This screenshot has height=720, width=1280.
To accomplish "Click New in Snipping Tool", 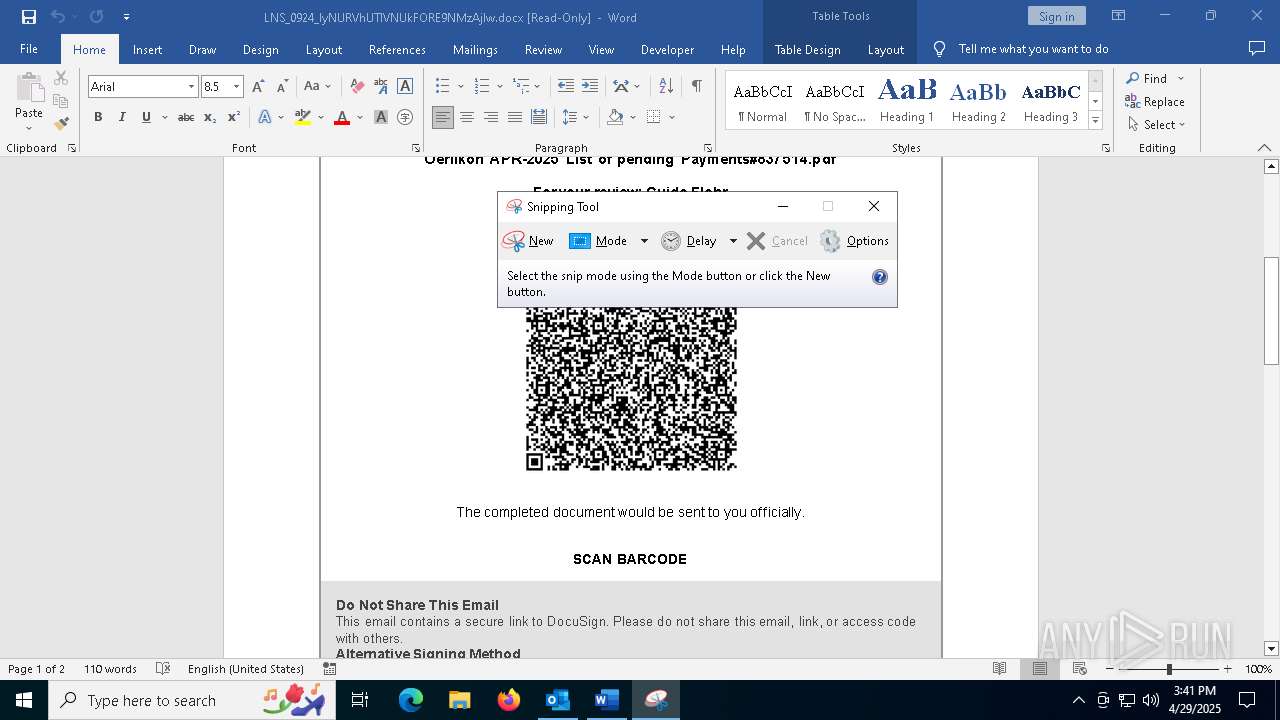I will coord(528,241).
